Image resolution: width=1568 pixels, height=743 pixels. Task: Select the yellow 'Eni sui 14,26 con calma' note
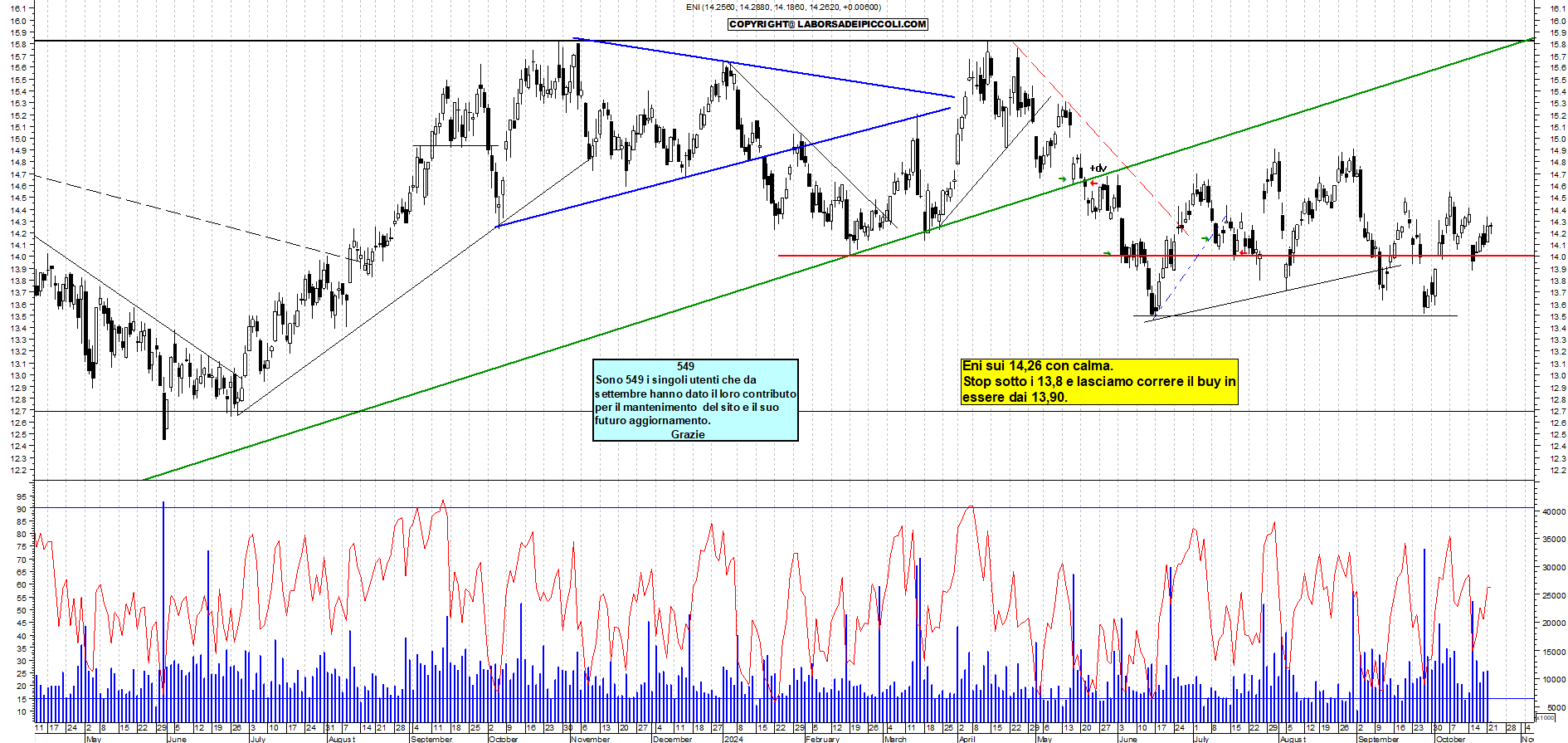tap(1099, 382)
